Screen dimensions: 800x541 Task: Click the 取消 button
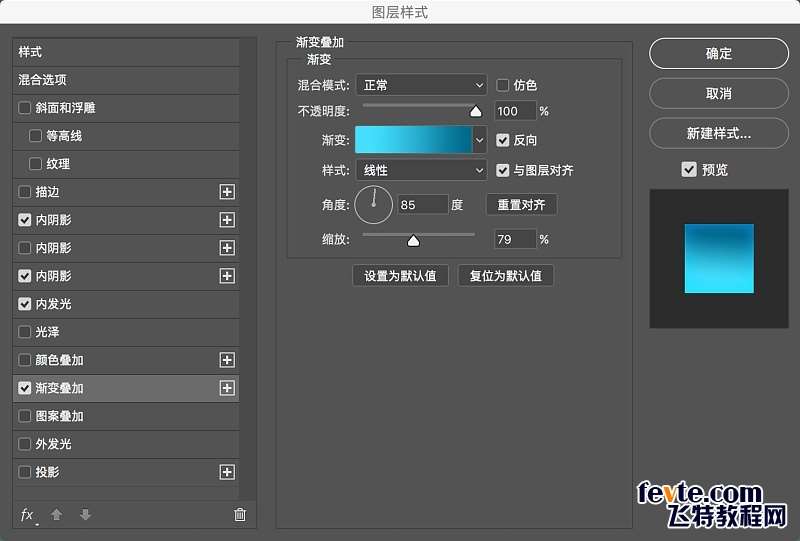point(719,93)
